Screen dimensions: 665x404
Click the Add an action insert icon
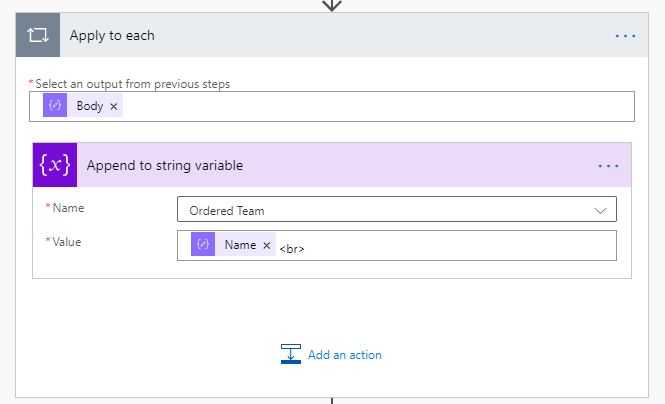pos(291,354)
